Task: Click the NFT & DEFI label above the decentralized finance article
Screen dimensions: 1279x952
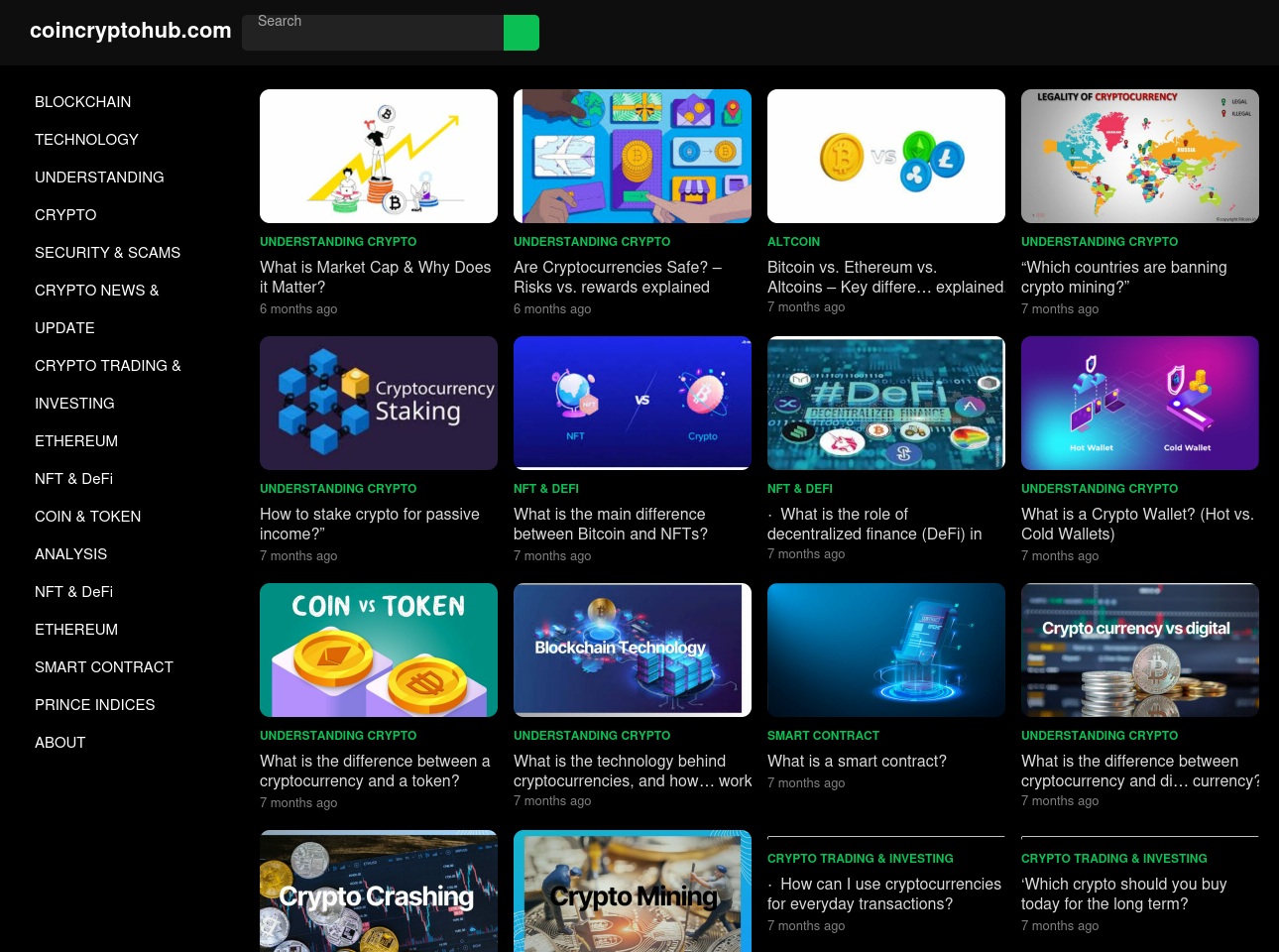Action: [x=800, y=489]
